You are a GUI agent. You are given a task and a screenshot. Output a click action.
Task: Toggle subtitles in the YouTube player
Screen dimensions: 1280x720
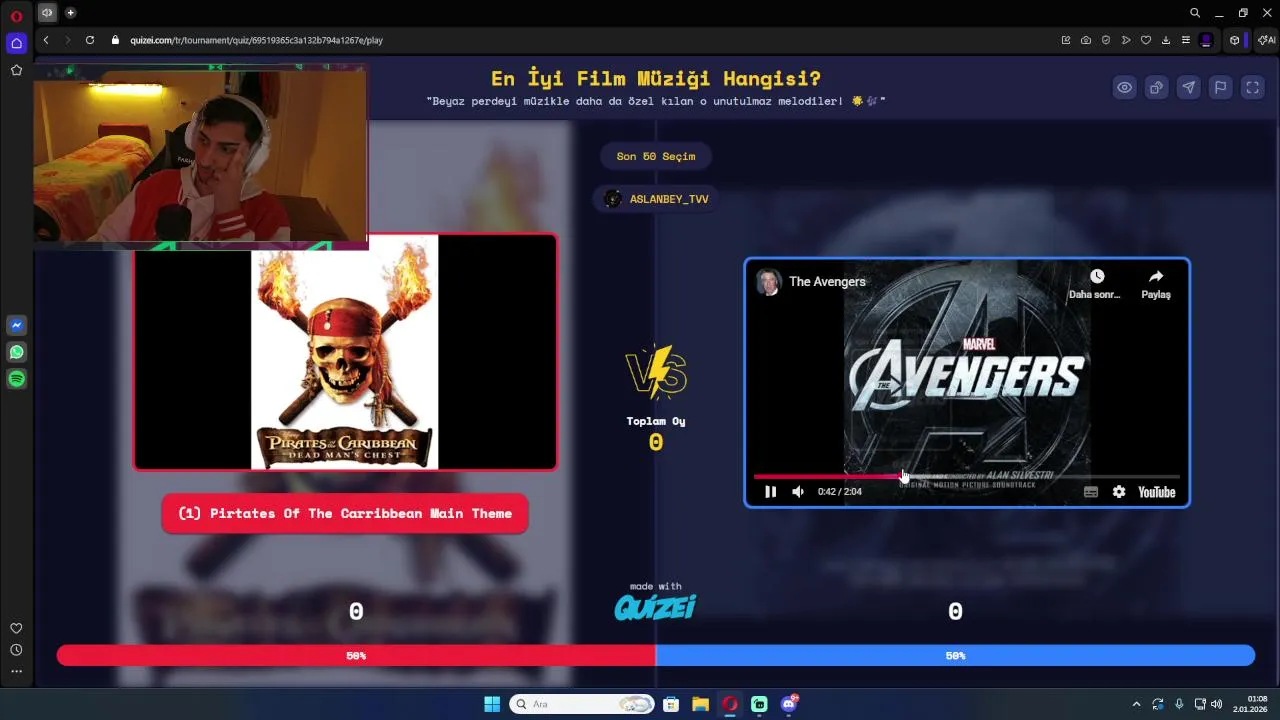(x=1091, y=492)
